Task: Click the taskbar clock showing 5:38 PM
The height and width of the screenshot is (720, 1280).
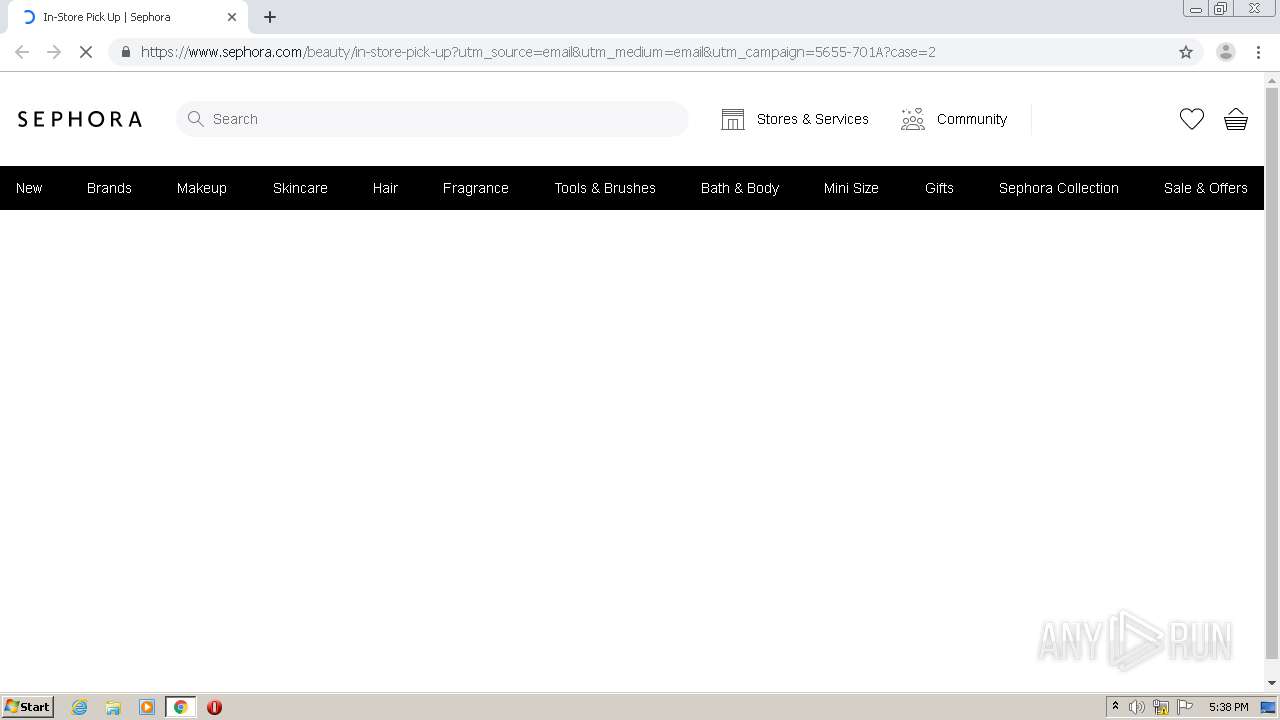Action: coord(1228,707)
